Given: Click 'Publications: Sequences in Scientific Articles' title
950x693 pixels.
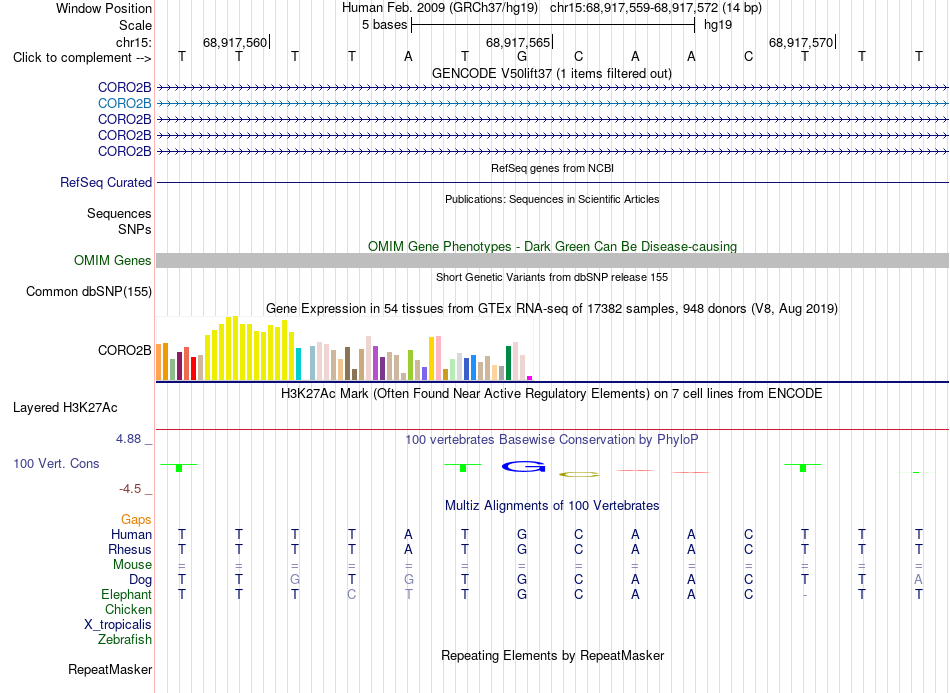Looking at the screenshot, I should pyautogui.click(x=552, y=199).
